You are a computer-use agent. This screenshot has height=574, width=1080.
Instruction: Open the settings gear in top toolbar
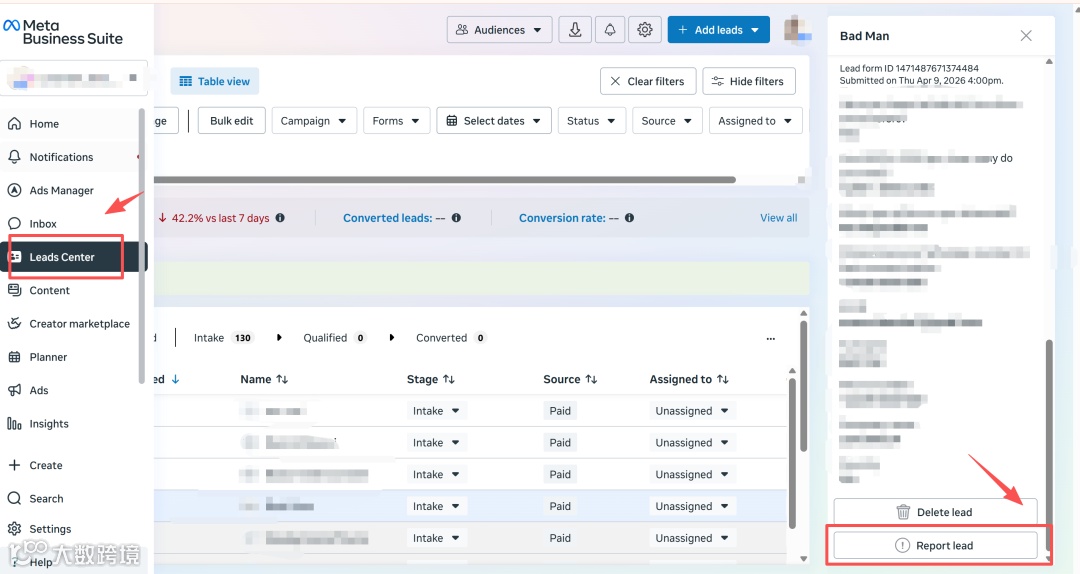[645, 30]
